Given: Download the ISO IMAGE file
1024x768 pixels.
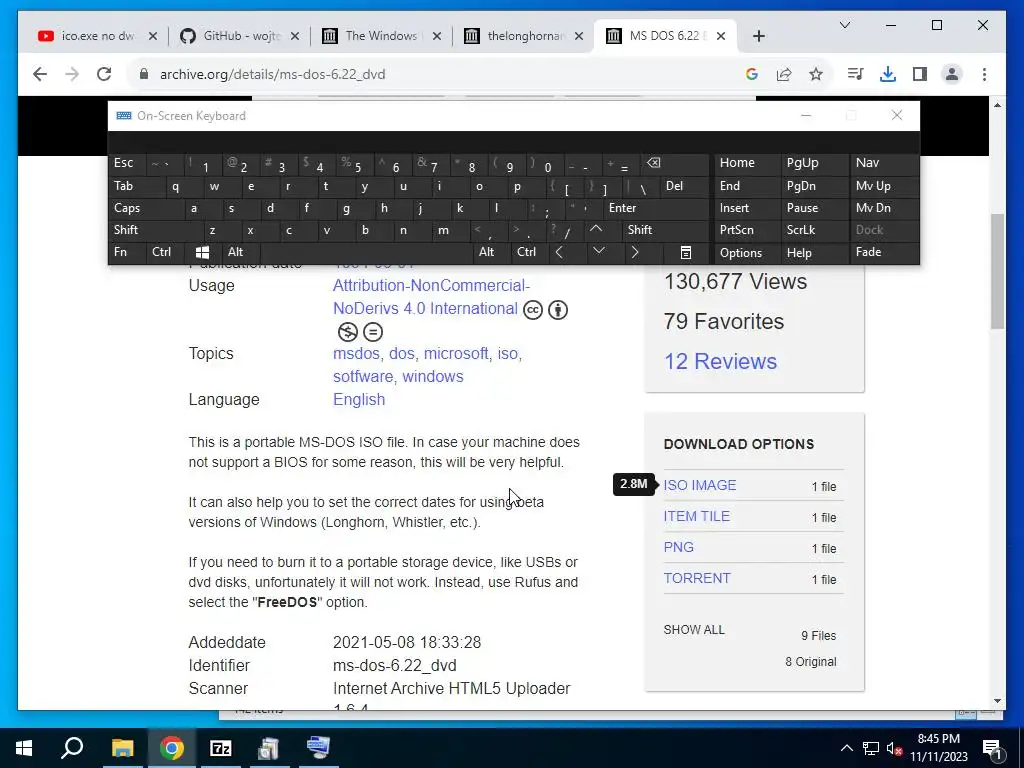Looking at the screenshot, I should pos(699,485).
